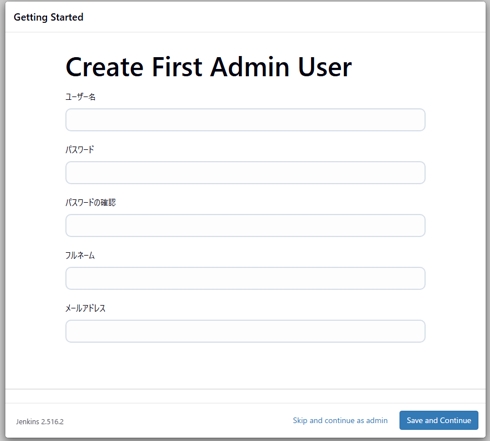
Task: Click the メールアドレス email address field
Action: click(x=245, y=331)
